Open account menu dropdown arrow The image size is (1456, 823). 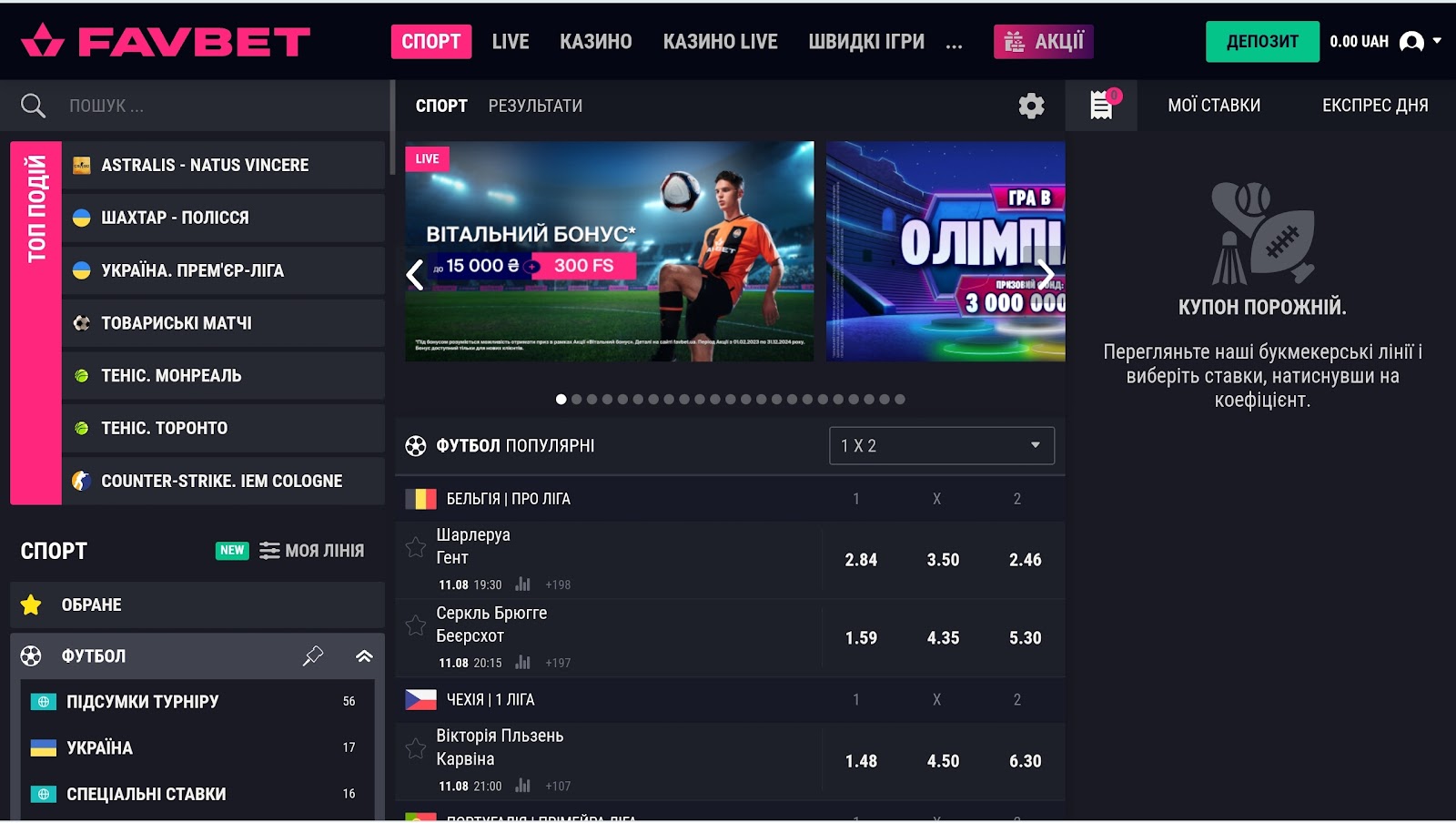pos(1437,41)
